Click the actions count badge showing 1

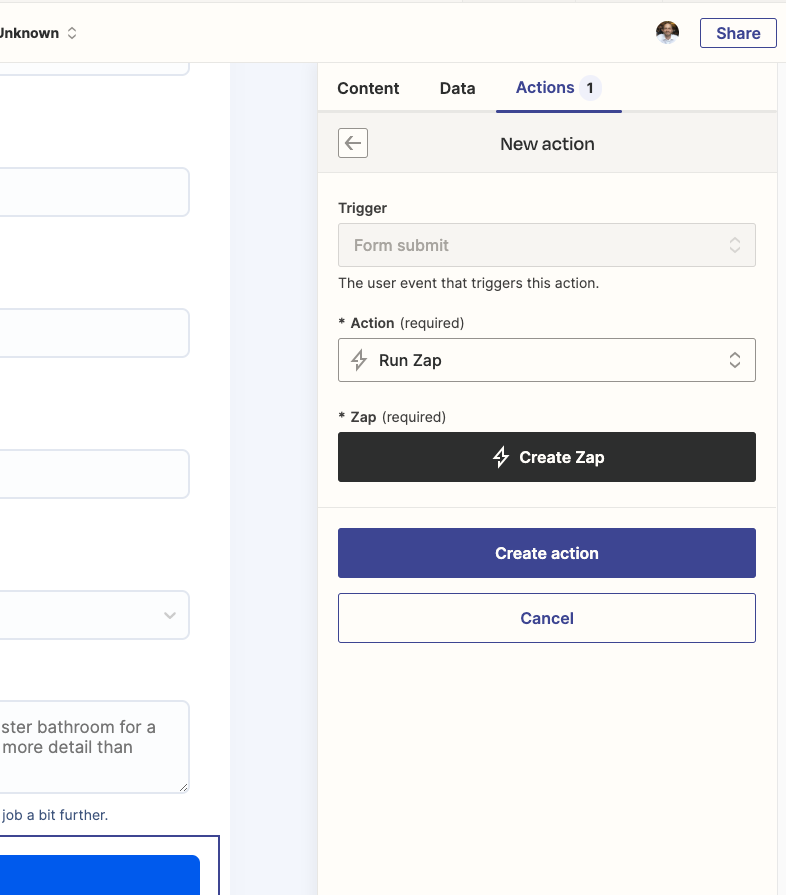[590, 88]
